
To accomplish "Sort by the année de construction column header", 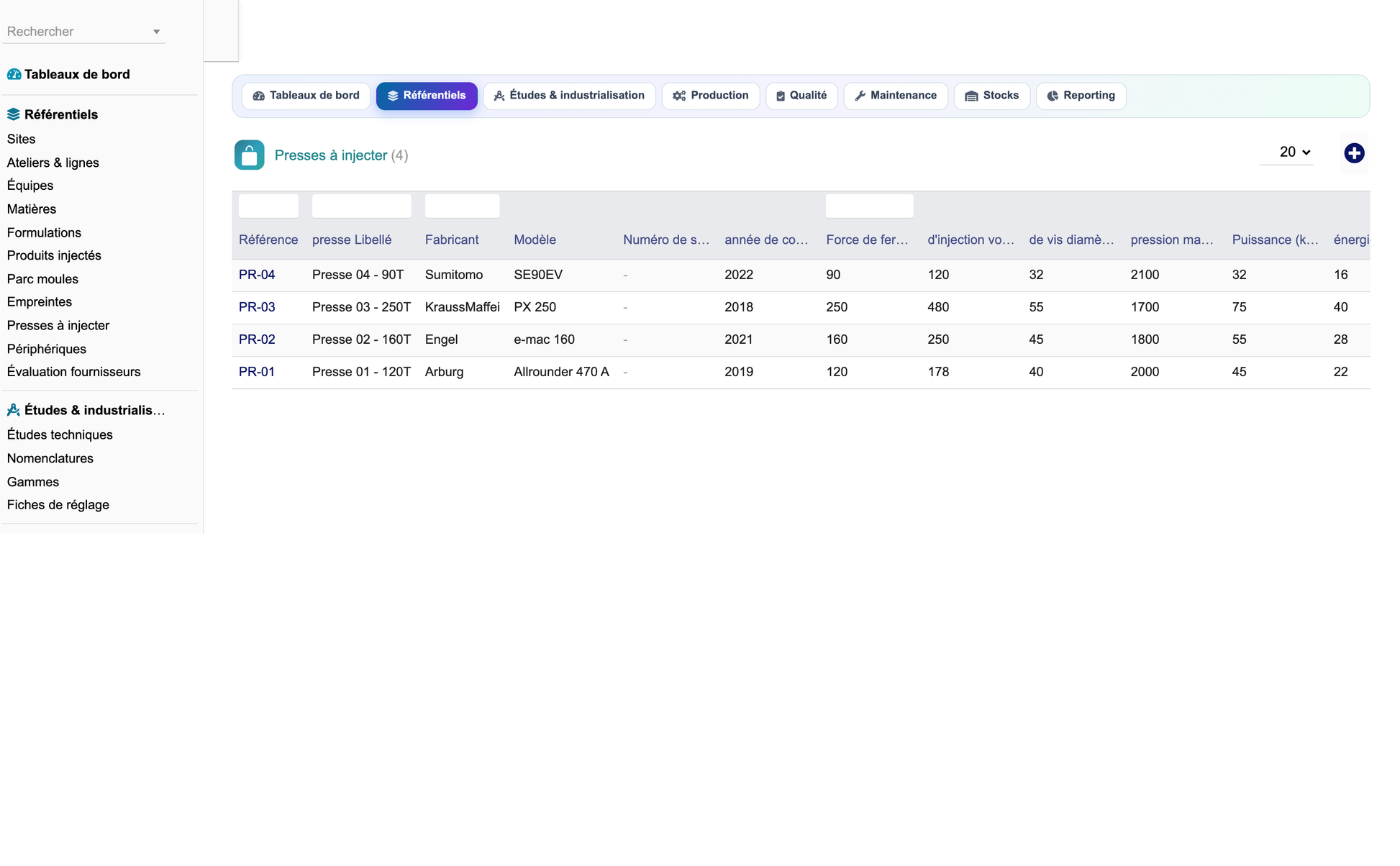I will (766, 240).
